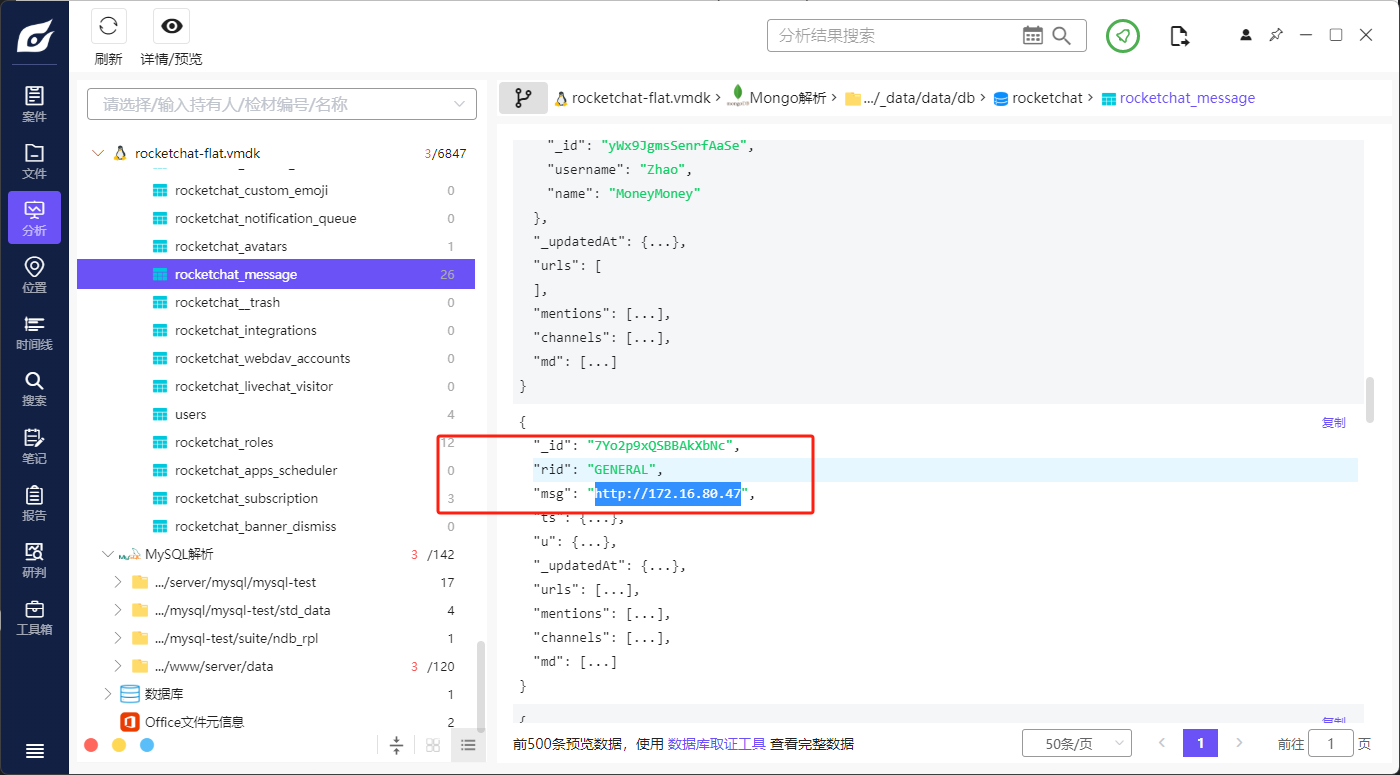
Task: Click the branch icon beside breadcrumb path
Action: pos(523,98)
